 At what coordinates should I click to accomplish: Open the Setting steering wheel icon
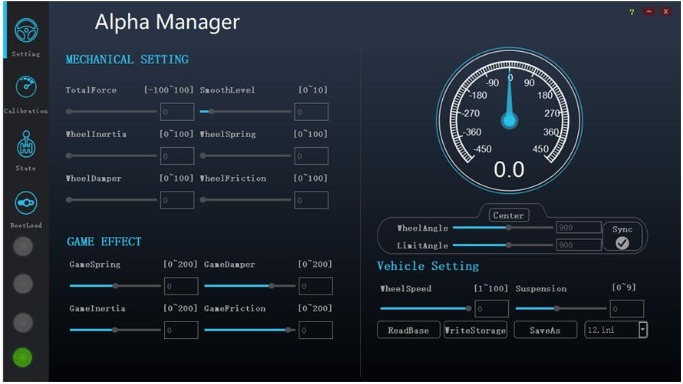coord(26,30)
